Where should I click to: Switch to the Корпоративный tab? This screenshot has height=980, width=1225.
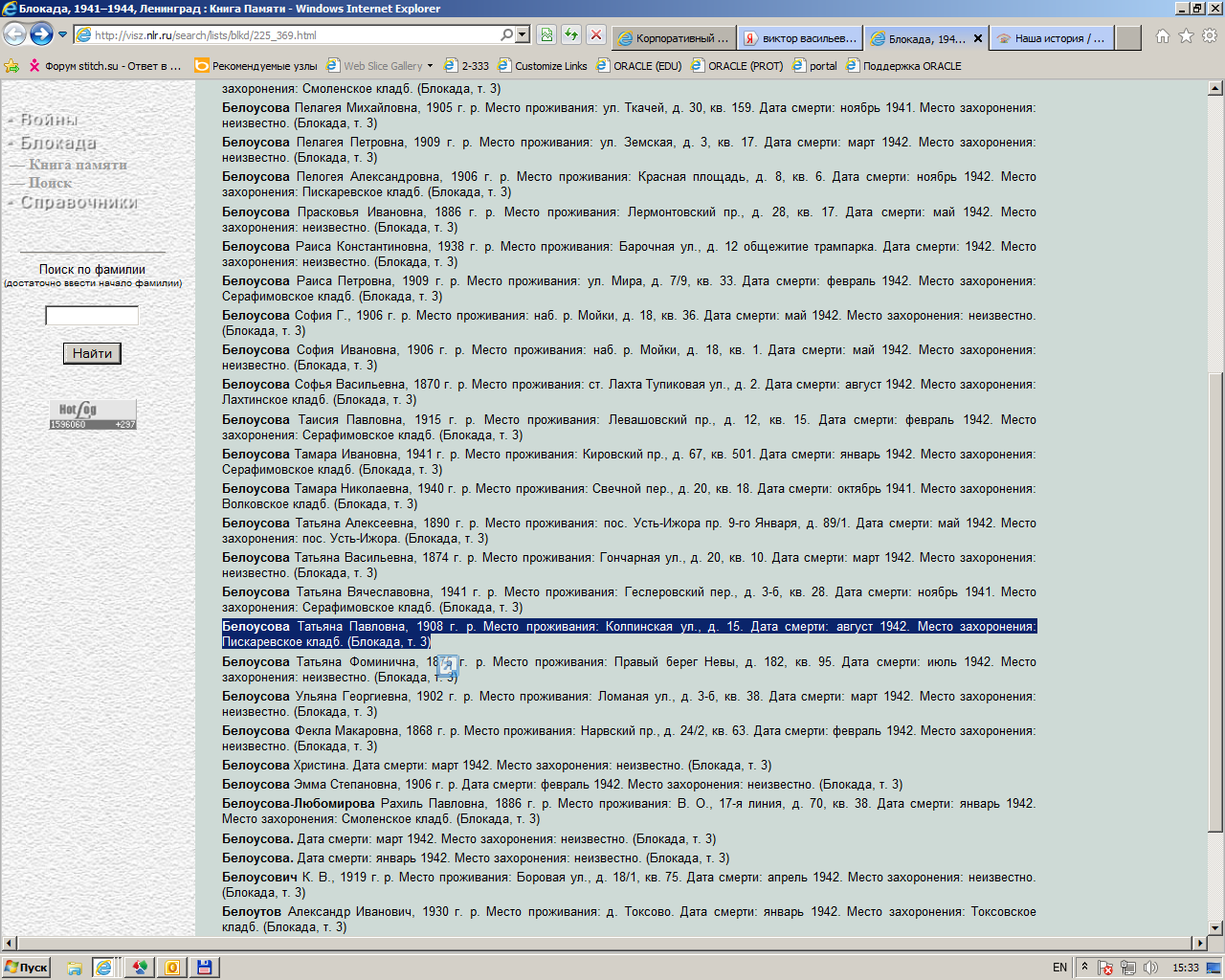pyautogui.click(x=673, y=38)
